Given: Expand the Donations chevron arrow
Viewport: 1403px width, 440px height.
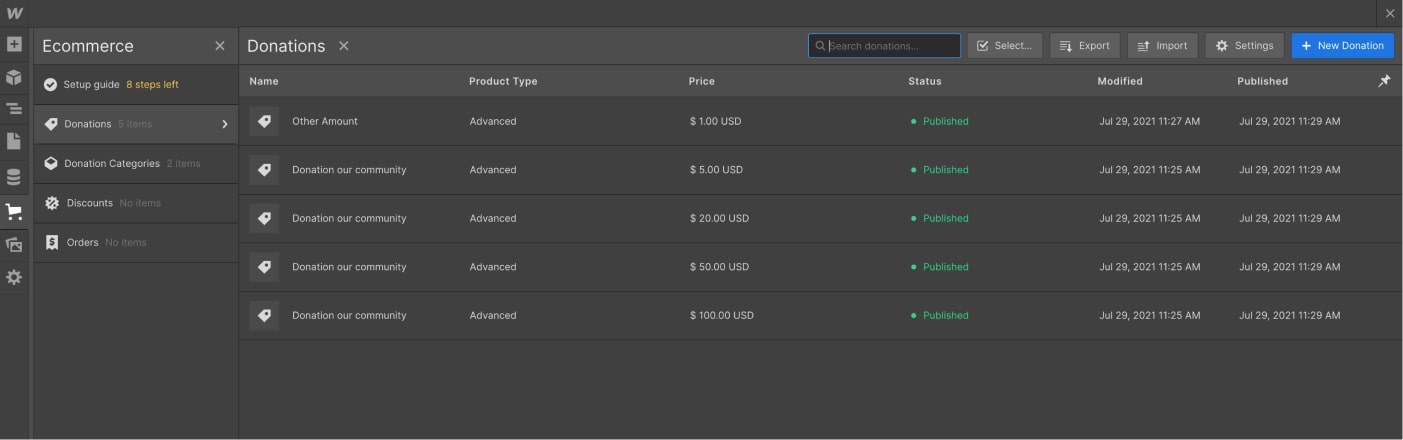Looking at the screenshot, I should [x=225, y=124].
